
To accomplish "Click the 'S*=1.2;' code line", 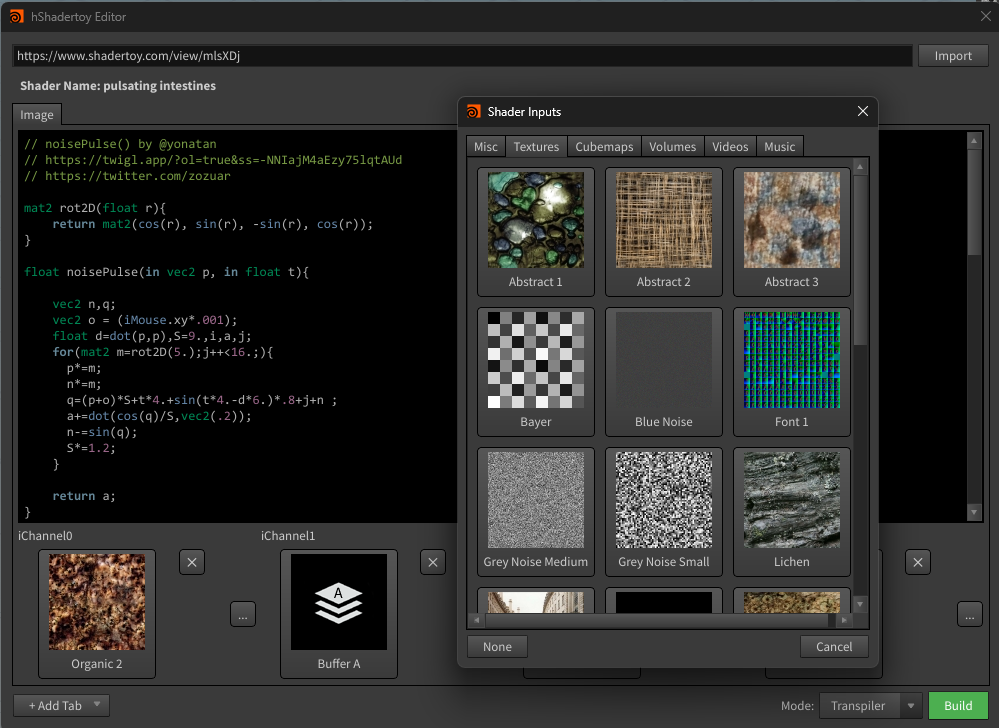I will [x=91, y=448].
